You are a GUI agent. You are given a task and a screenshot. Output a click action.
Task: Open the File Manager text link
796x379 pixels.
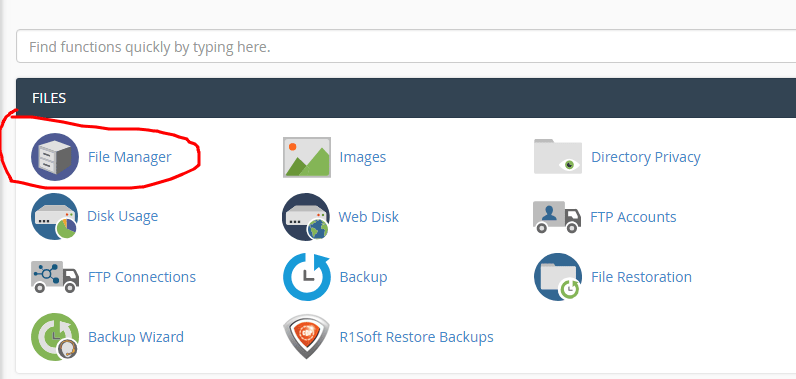(x=129, y=157)
